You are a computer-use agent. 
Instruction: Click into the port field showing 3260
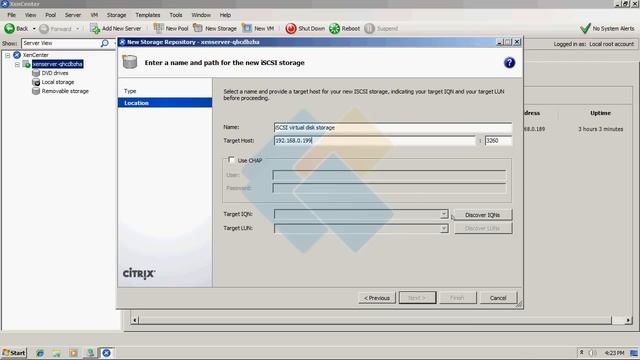pos(498,140)
